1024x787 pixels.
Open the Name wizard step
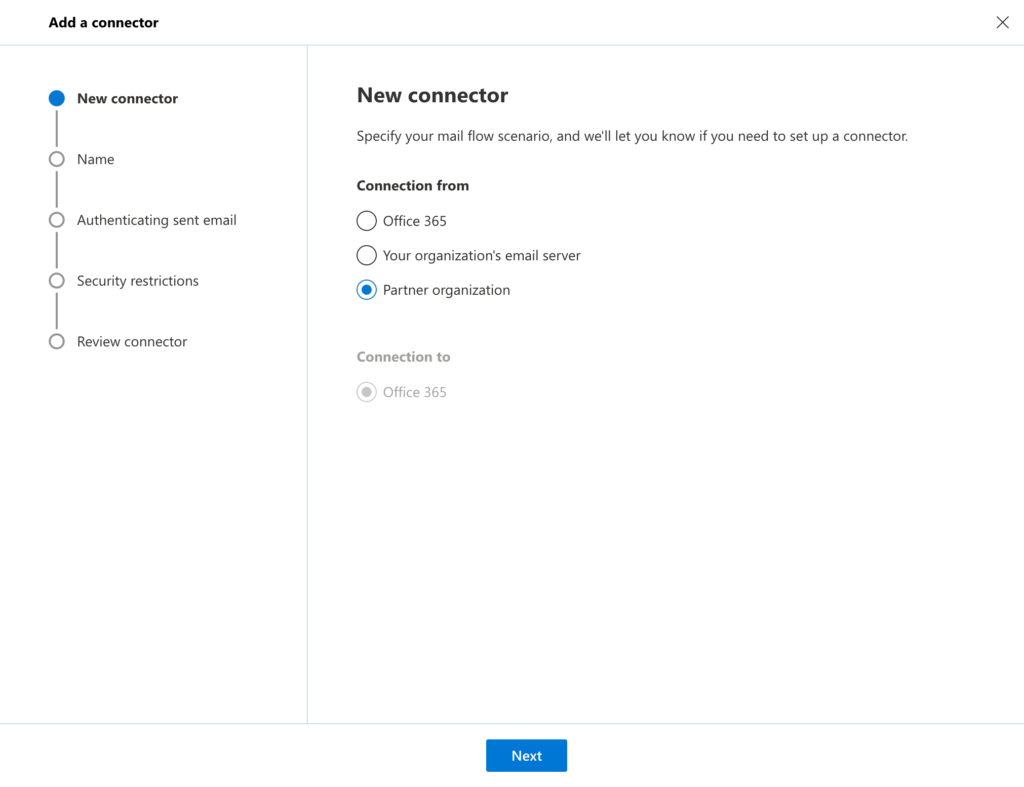point(95,159)
